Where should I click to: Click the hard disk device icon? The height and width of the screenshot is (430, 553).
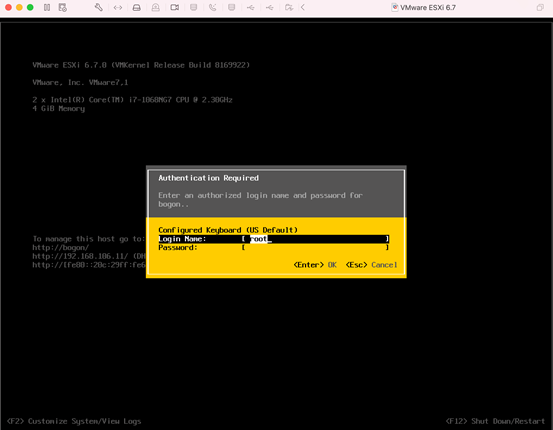coord(136,7)
